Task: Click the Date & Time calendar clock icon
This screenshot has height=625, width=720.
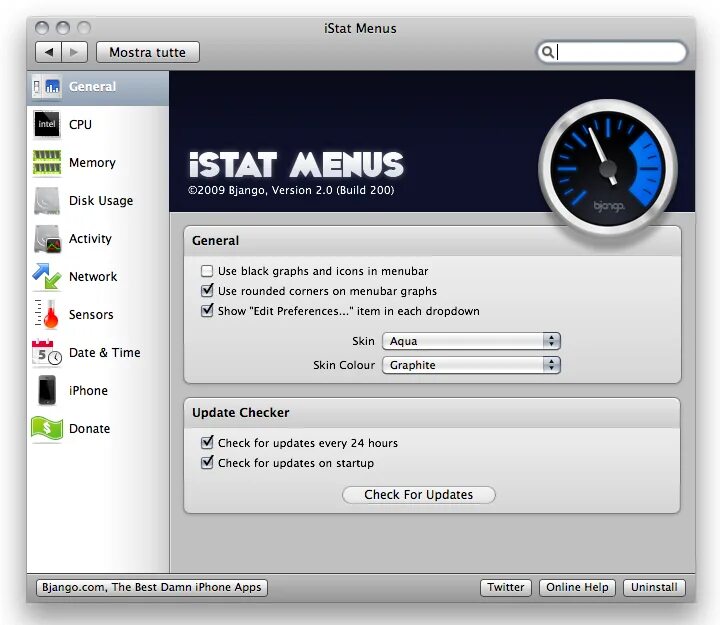Action: coord(47,353)
